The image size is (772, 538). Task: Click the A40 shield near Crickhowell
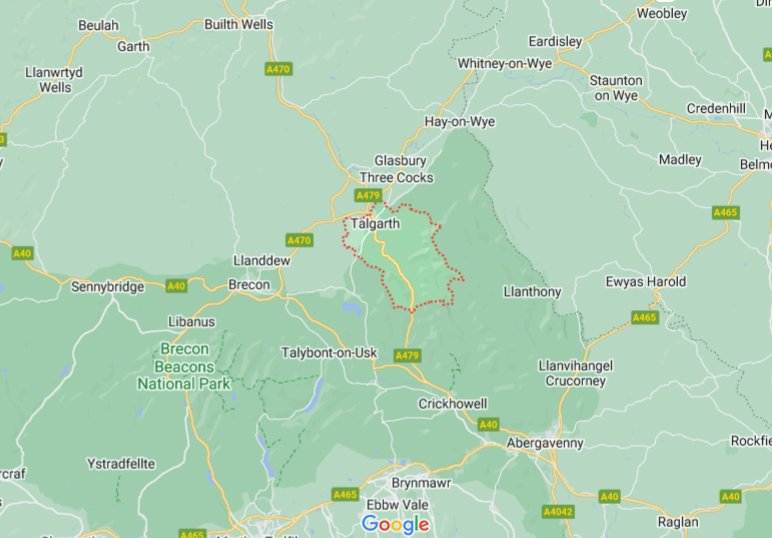(488, 424)
